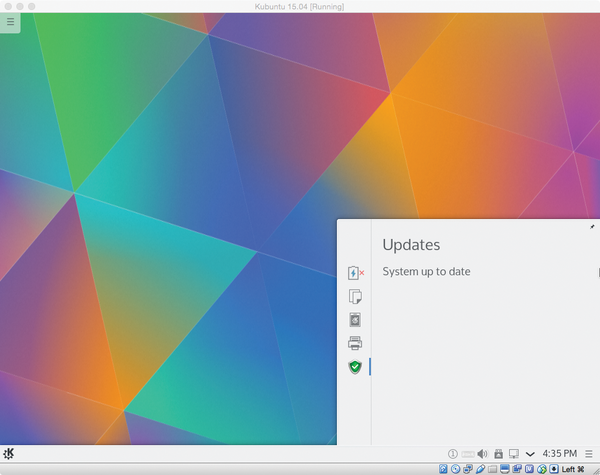The height and width of the screenshot is (475, 600).
Task: Open the panel settings hamburger at right
Action: pyautogui.click(x=589, y=454)
